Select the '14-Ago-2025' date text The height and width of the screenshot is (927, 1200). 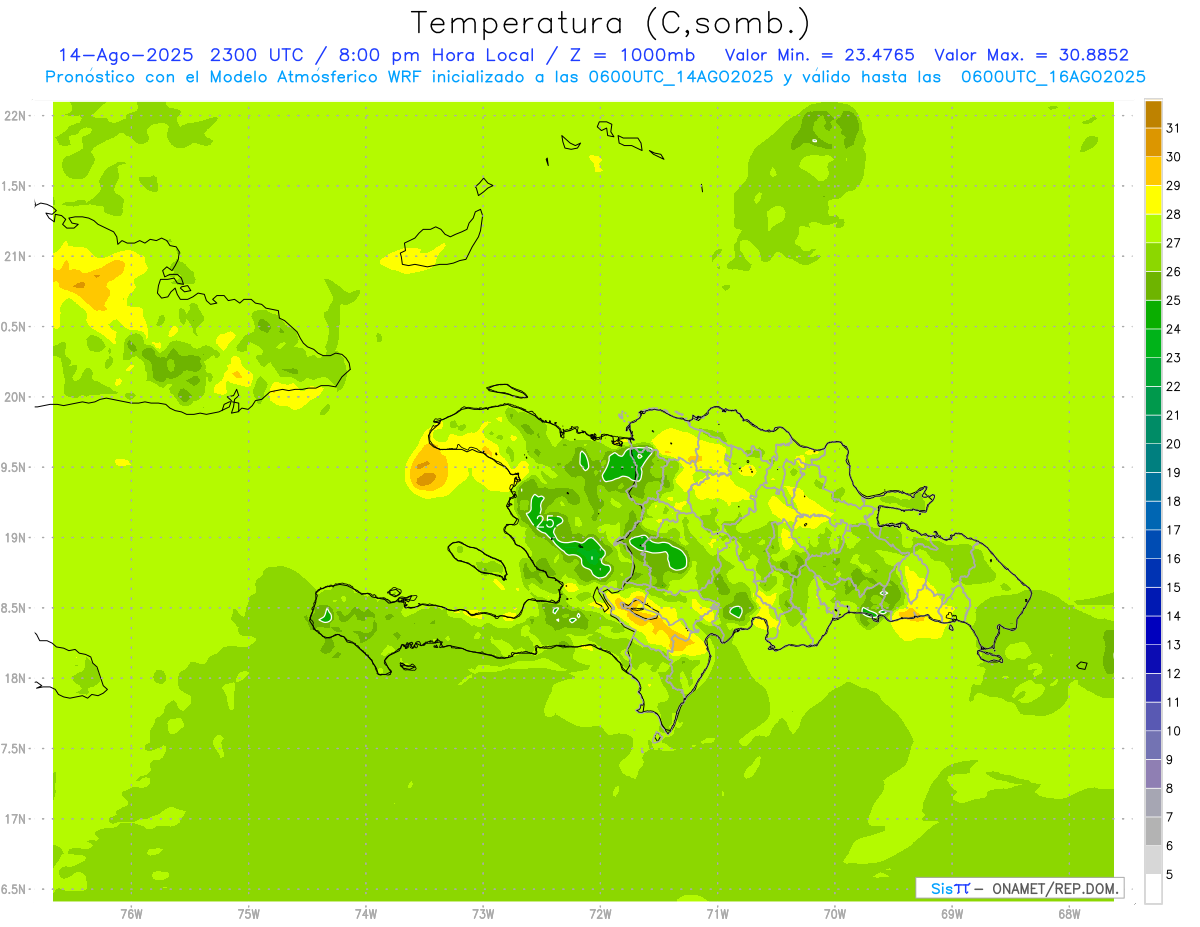pyautogui.click(x=127, y=55)
